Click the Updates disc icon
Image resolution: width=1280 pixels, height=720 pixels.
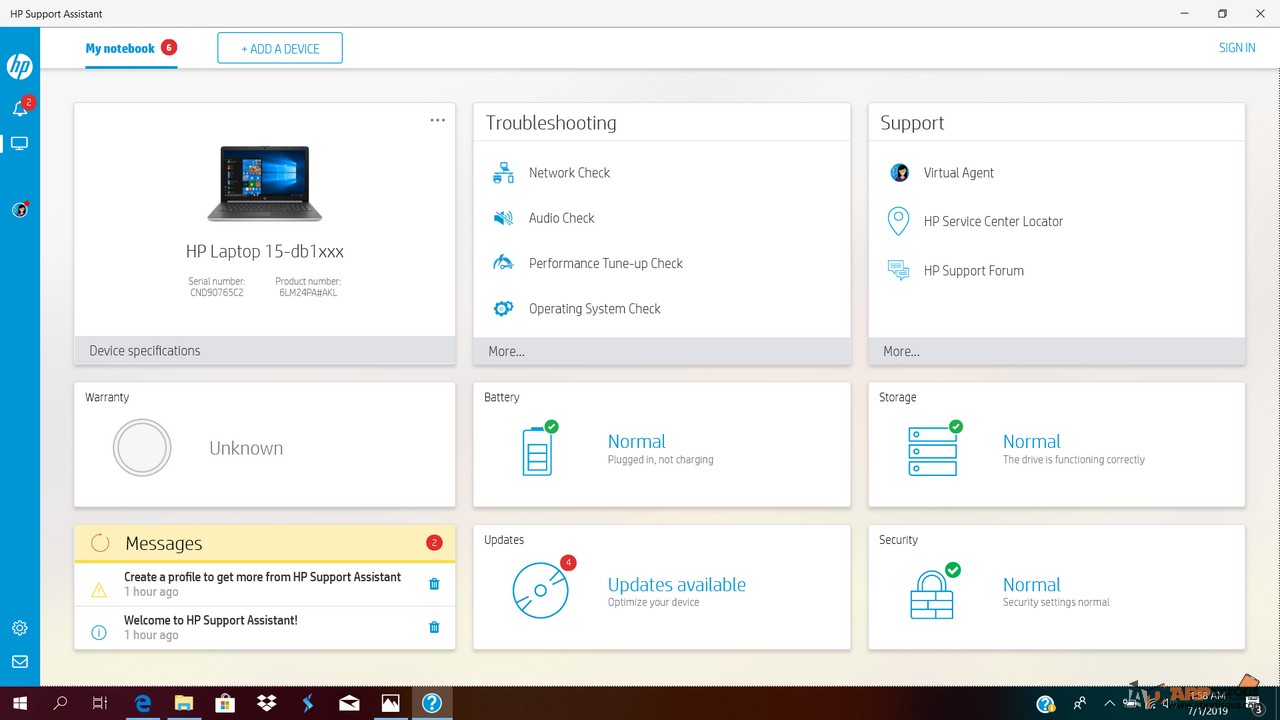tap(541, 589)
